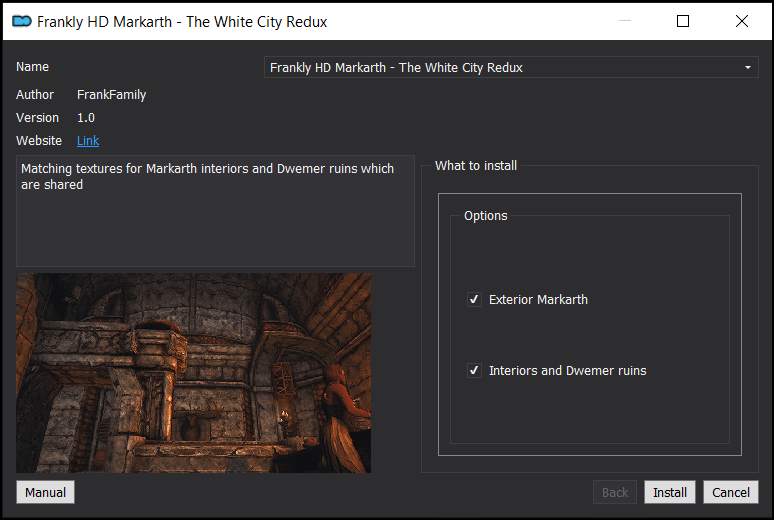Maximize the installer dialog window
Screen dimensions: 774x520
click(683, 21)
